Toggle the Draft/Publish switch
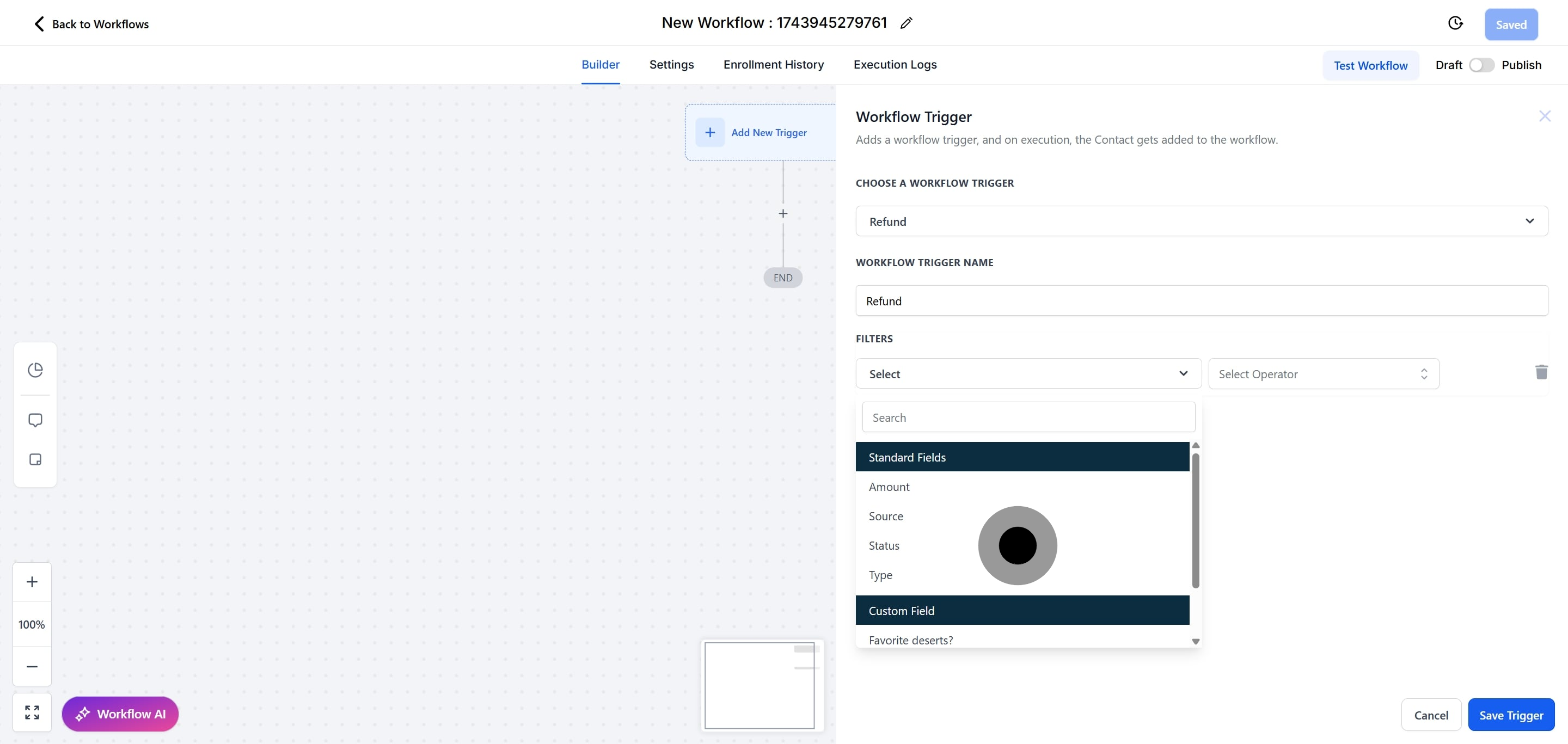Viewport: 1568px width, 744px height. 1481,65
